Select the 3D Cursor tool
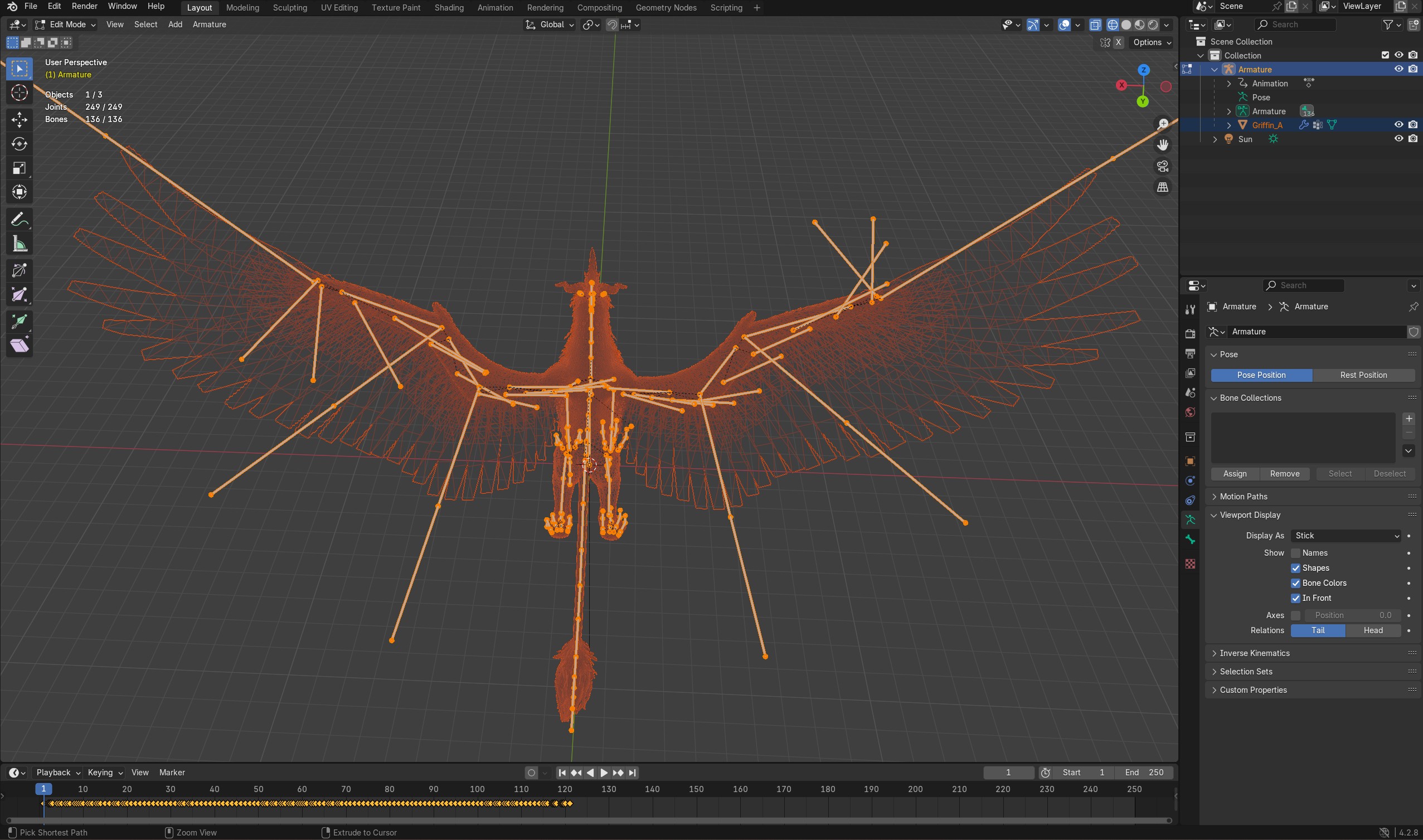Viewport: 1423px width, 840px height. pyautogui.click(x=20, y=93)
